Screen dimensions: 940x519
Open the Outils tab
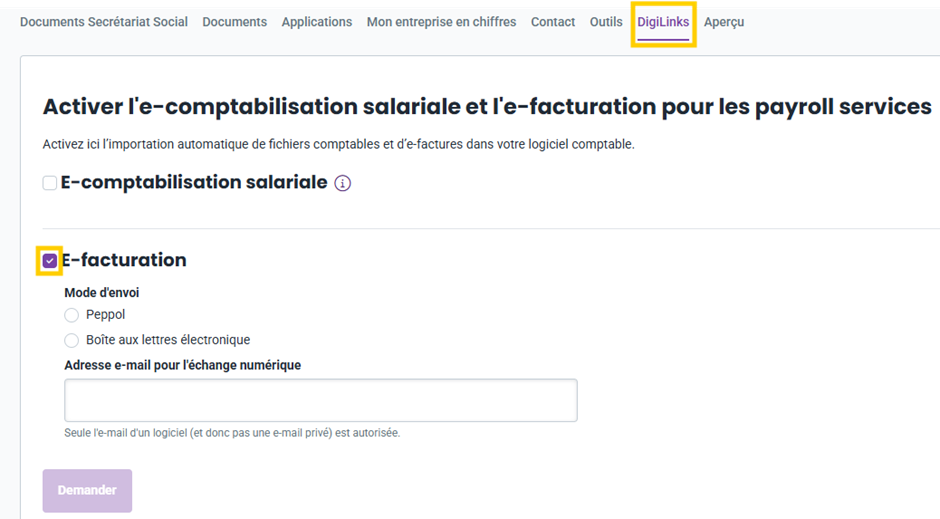606,22
